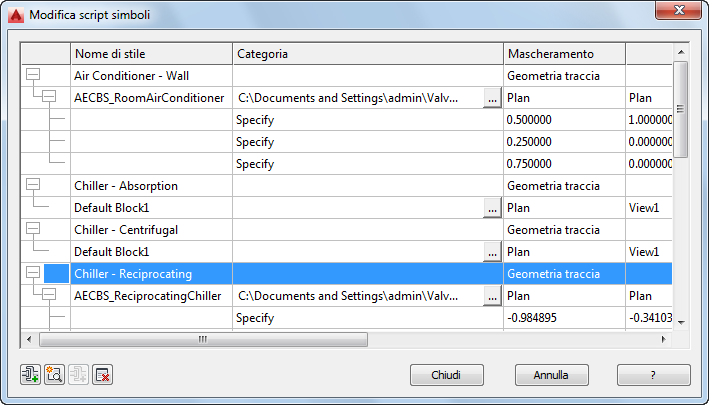Click the browse styles magnifier icon
This screenshot has height=405, width=709.
[54, 375]
